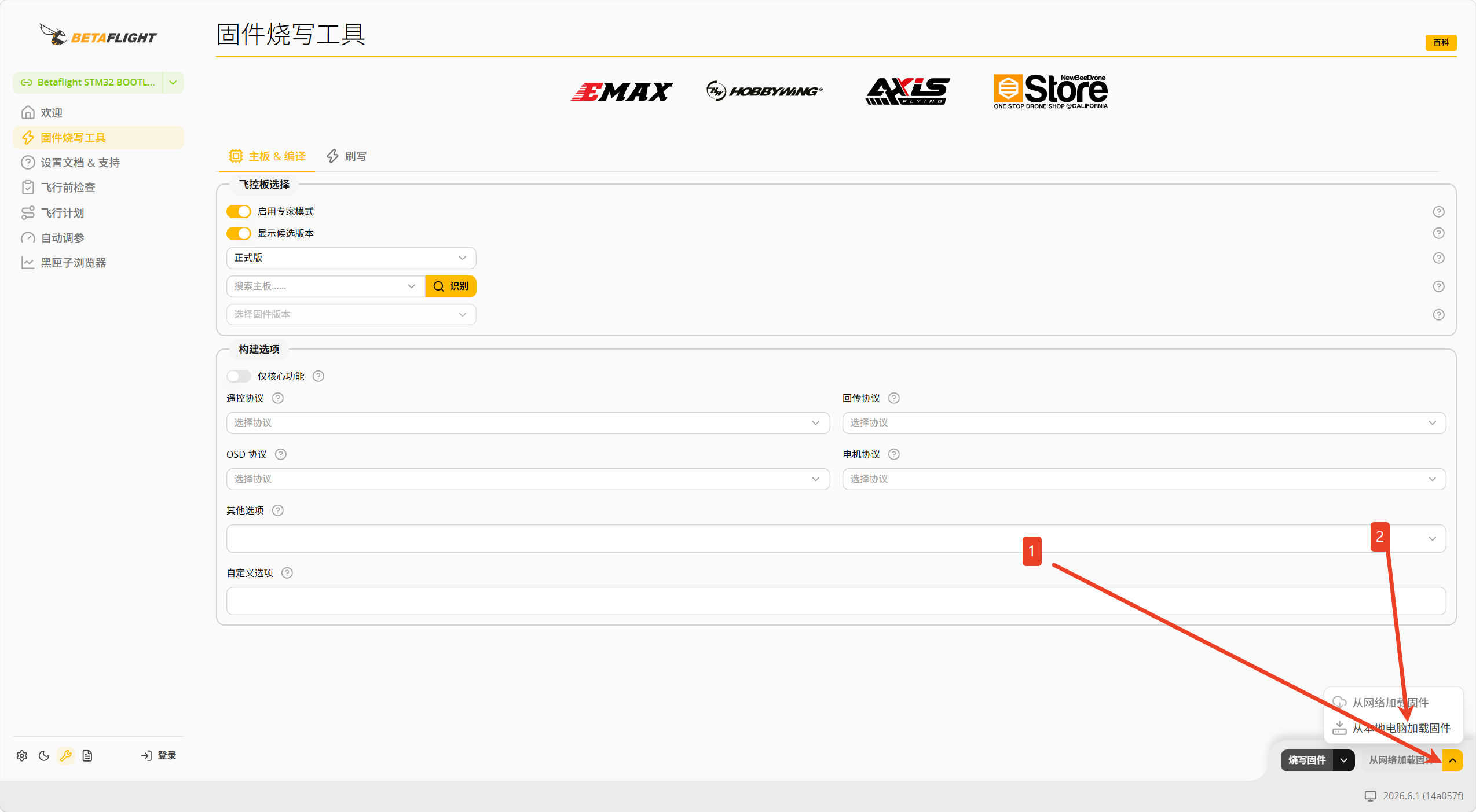Click help icon next to OSD 协议
The height and width of the screenshot is (812, 1476).
tap(281, 454)
